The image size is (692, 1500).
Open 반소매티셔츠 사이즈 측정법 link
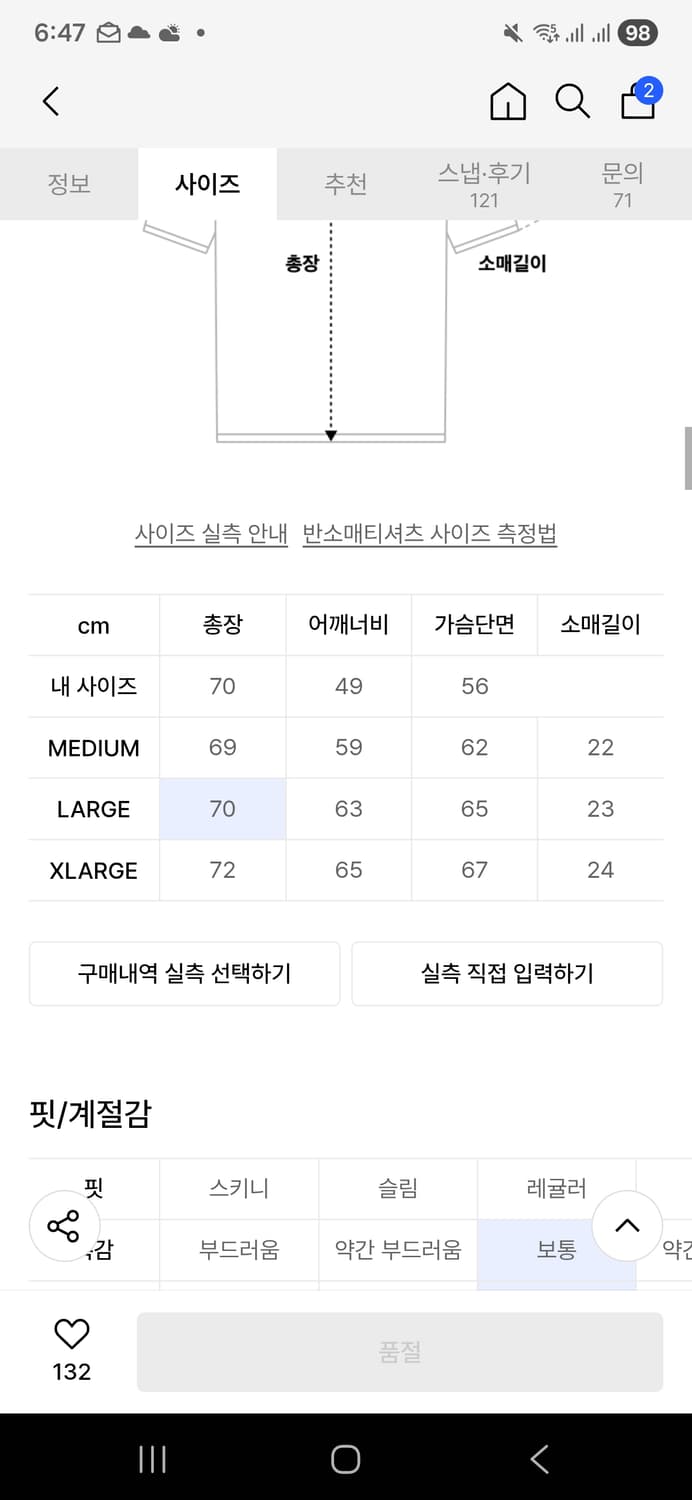430,534
